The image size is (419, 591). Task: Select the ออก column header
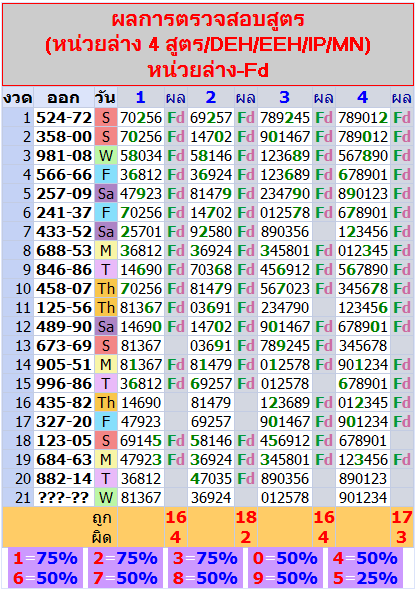[64, 98]
